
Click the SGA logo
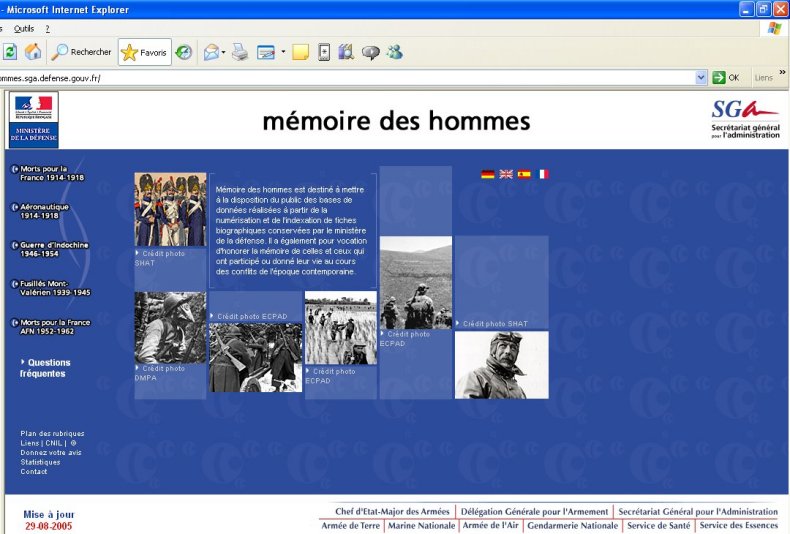click(x=745, y=119)
